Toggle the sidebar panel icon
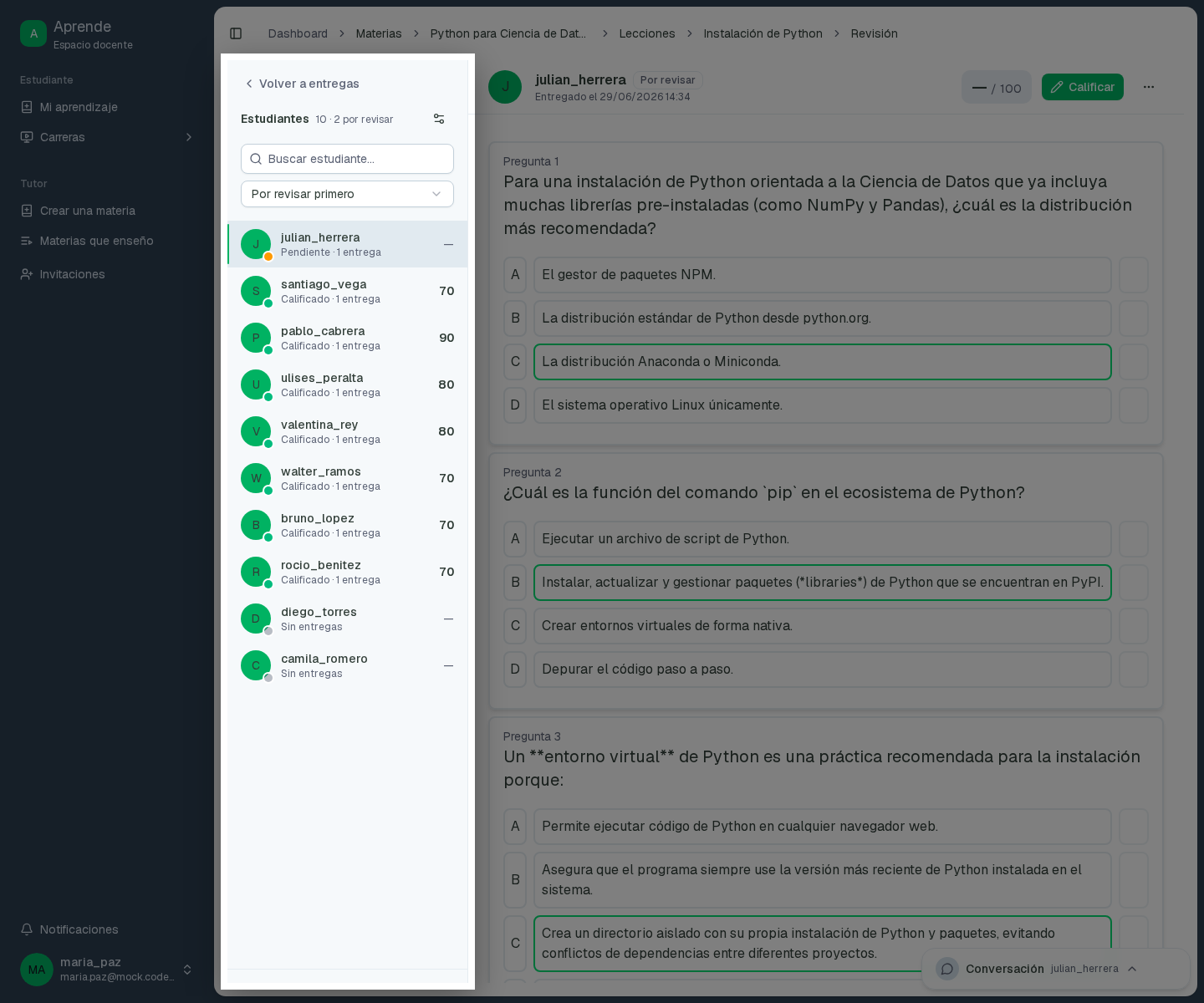 point(236,33)
